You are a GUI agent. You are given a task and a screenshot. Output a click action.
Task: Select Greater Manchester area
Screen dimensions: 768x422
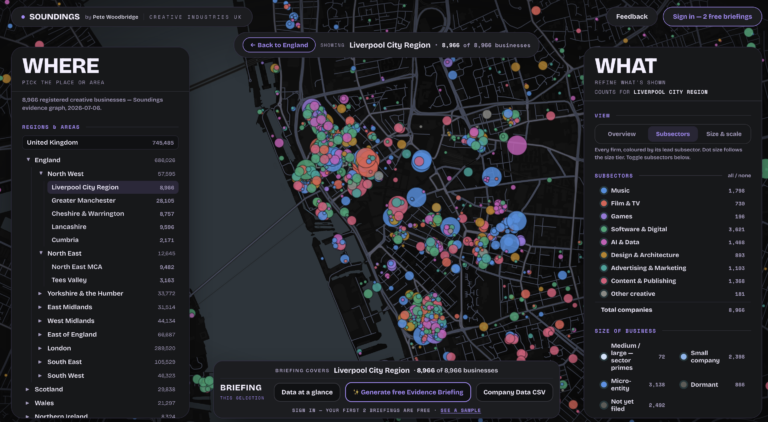click(x=113, y=200)
